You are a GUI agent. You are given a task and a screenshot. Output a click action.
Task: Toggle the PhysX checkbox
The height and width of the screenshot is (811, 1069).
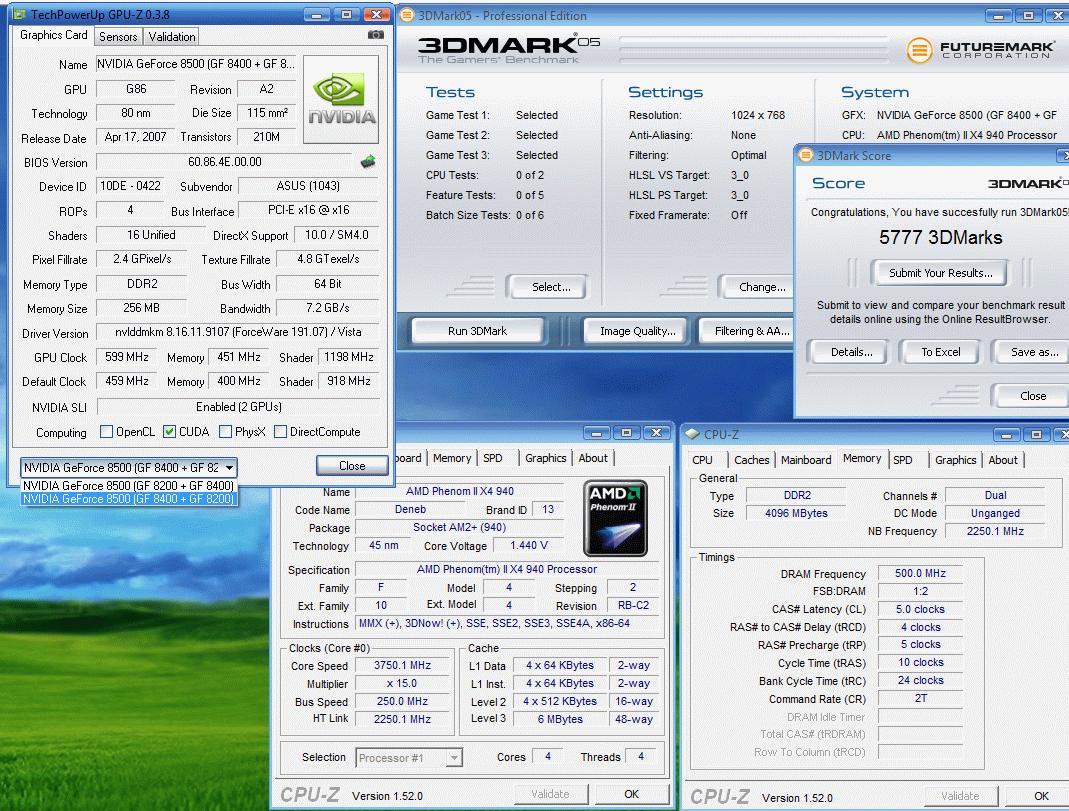point(226,431)
